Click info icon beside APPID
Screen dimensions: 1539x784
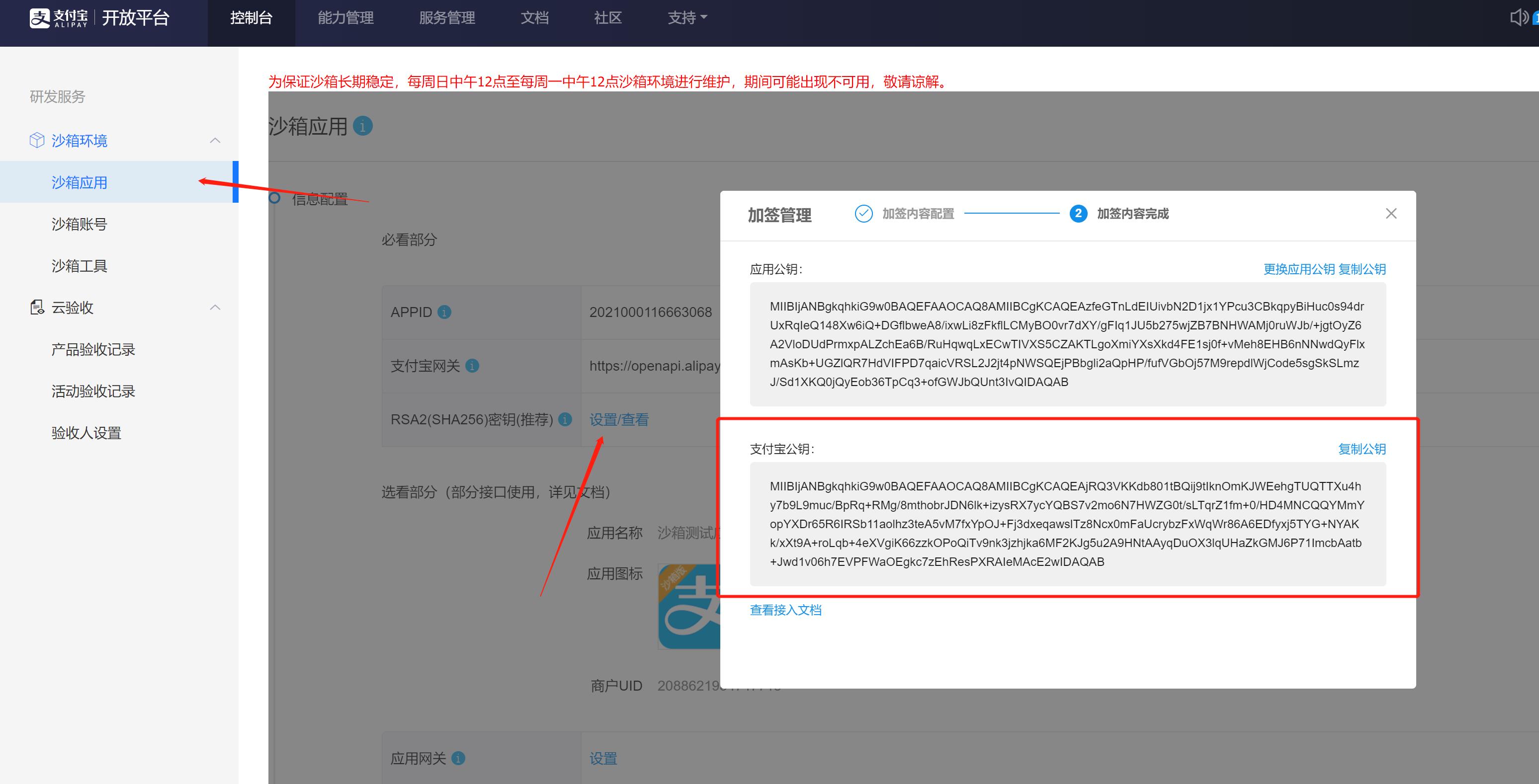444,313
